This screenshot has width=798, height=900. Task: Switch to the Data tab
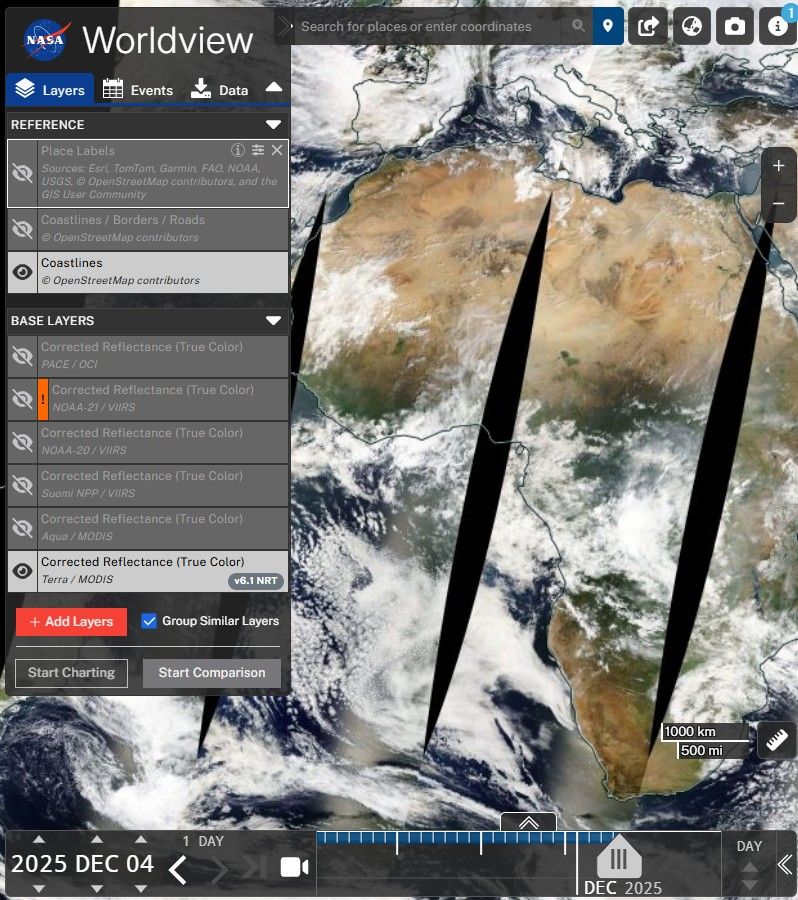(x=219, y=90)
